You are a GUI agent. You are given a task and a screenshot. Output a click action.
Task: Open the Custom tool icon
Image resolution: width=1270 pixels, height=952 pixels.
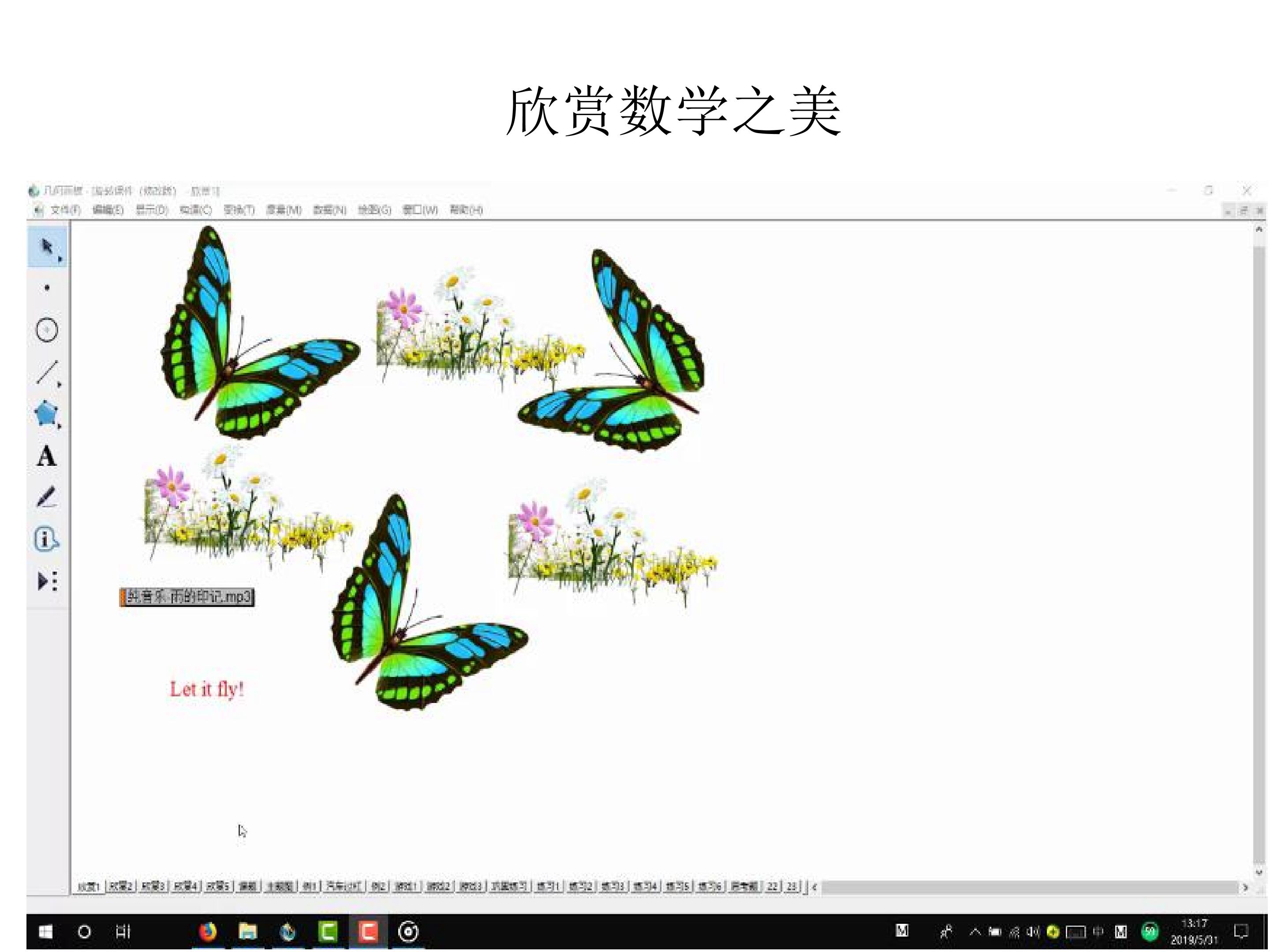click(47, 581)
